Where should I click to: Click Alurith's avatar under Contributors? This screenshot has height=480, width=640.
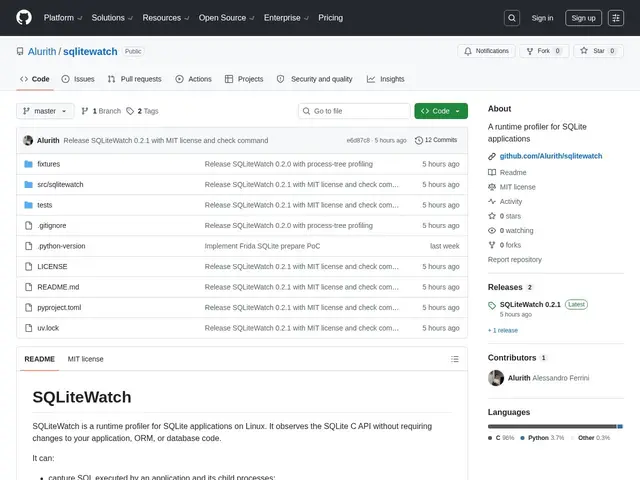pos(496,378)
